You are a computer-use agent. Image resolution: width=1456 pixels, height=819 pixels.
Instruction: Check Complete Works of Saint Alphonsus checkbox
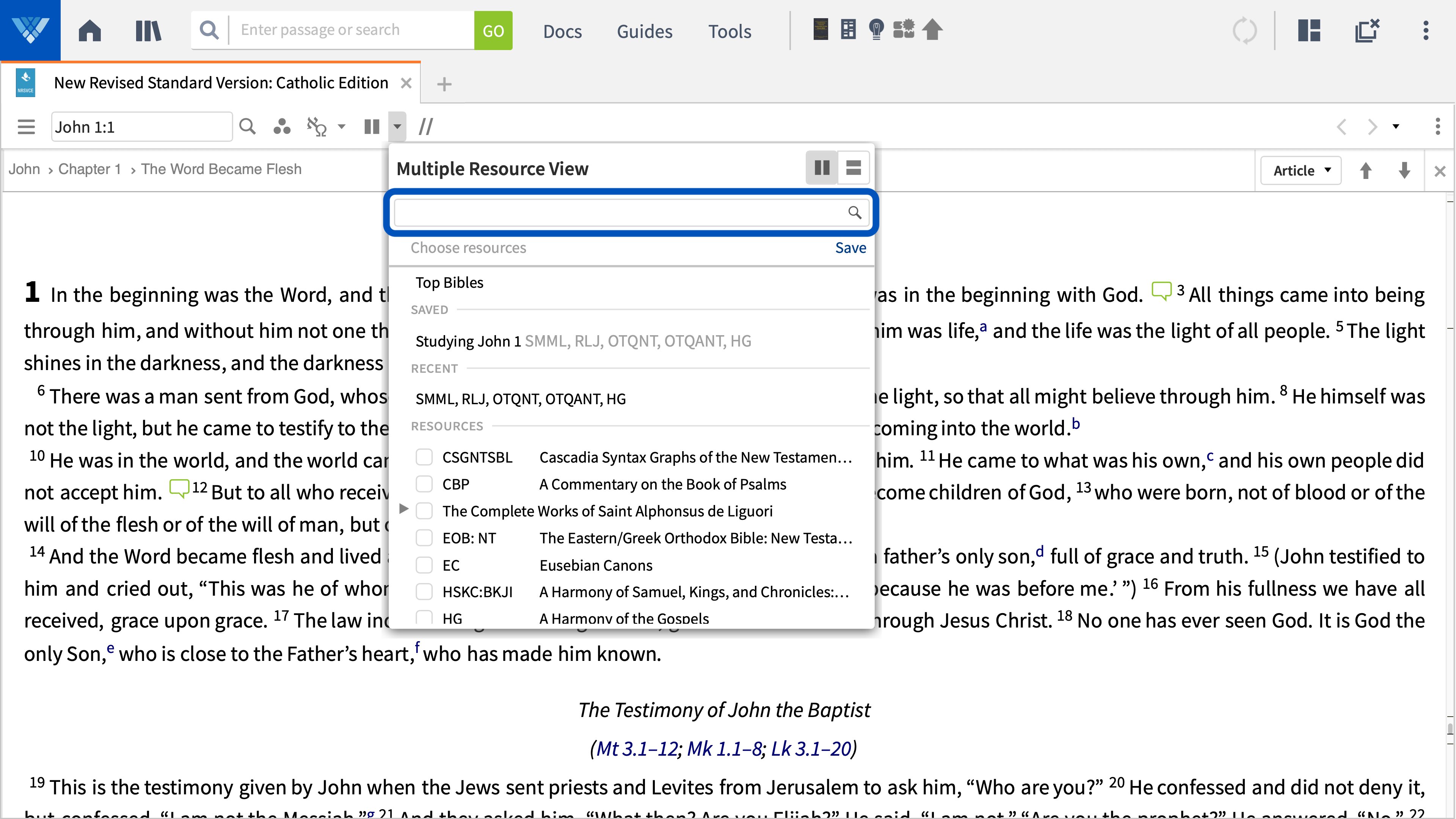coord(424,511)
